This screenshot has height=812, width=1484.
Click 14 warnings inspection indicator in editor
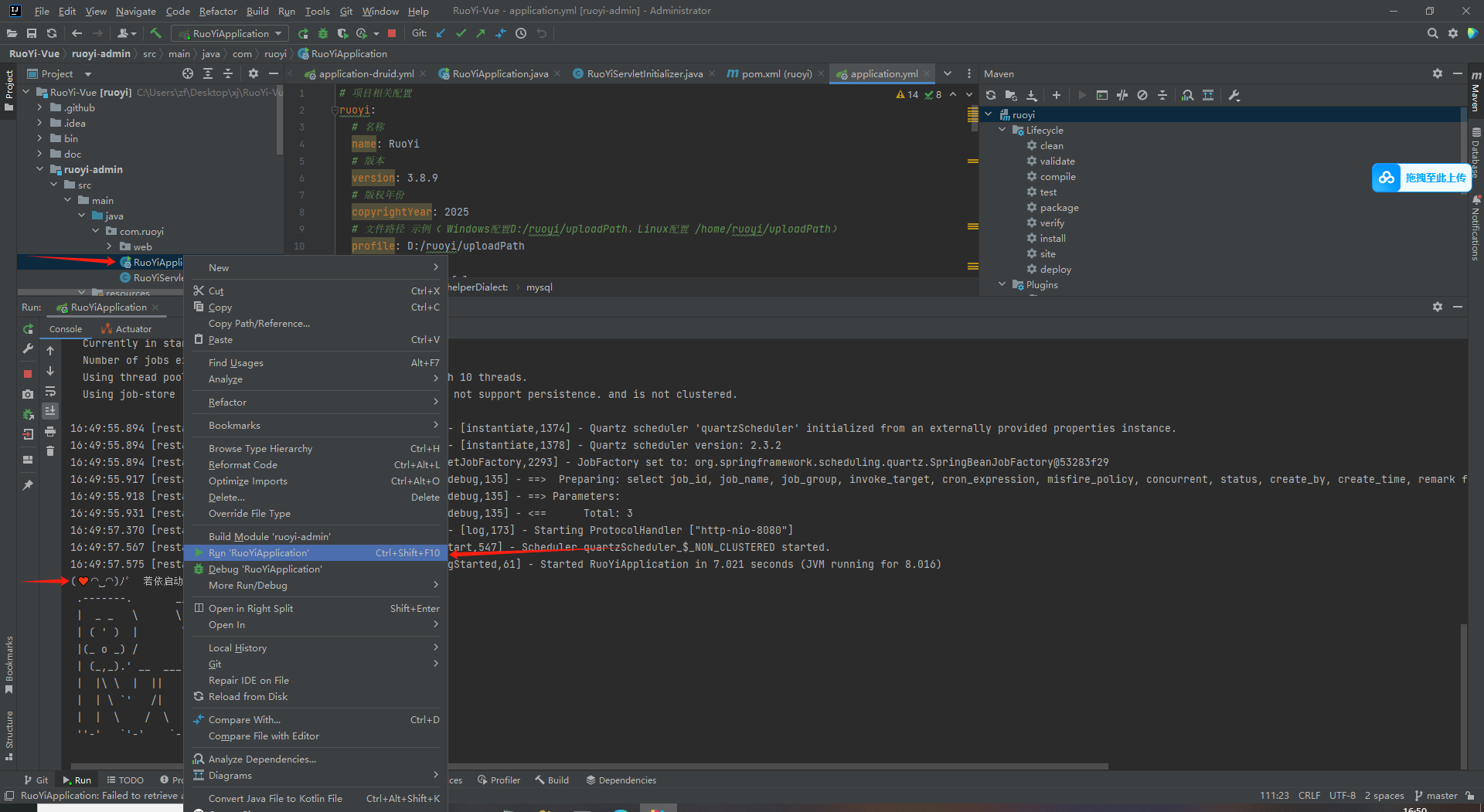[907, 94]
